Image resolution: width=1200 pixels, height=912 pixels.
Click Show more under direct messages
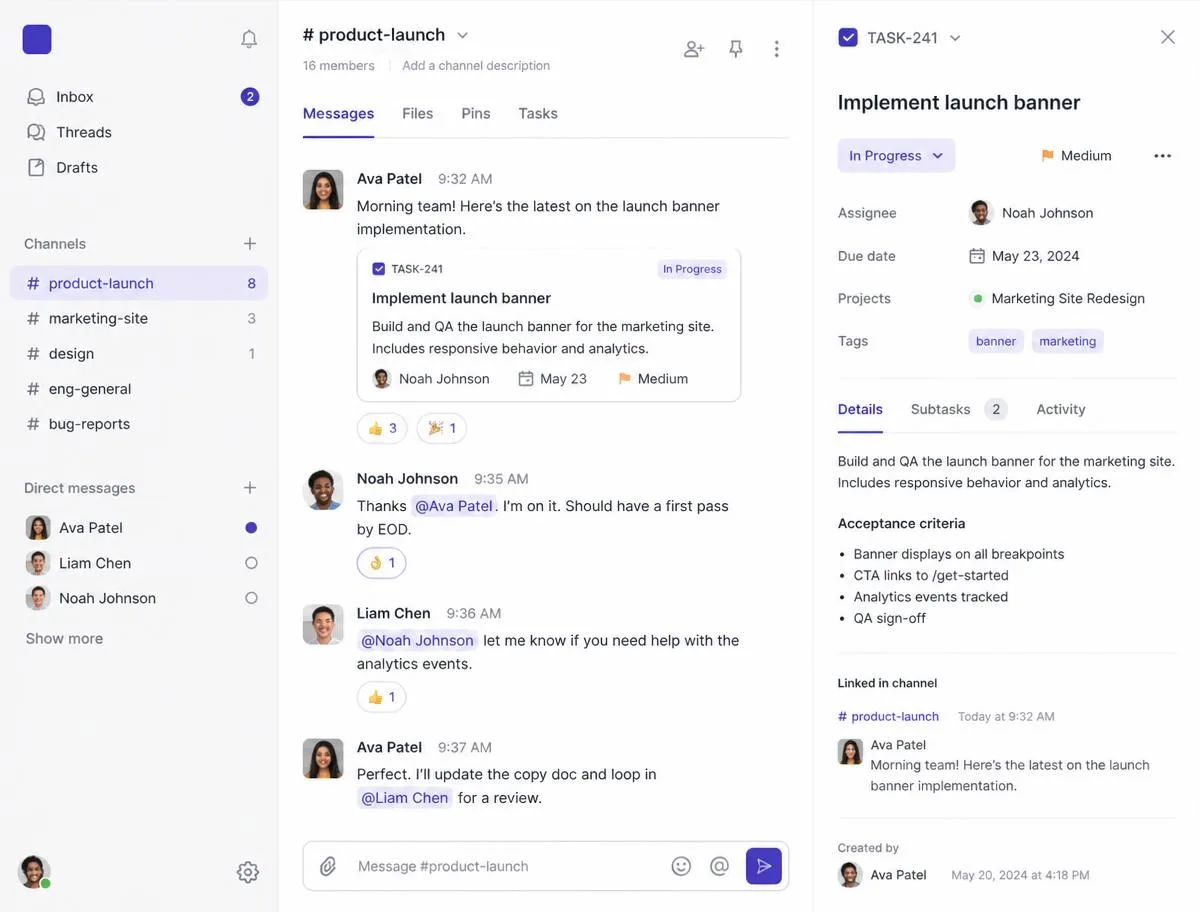coord(64,638)
